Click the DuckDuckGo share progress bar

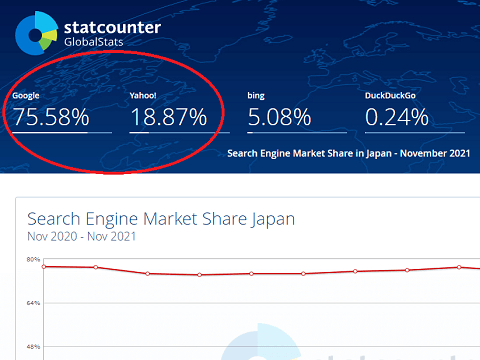(x=415, y=133)
